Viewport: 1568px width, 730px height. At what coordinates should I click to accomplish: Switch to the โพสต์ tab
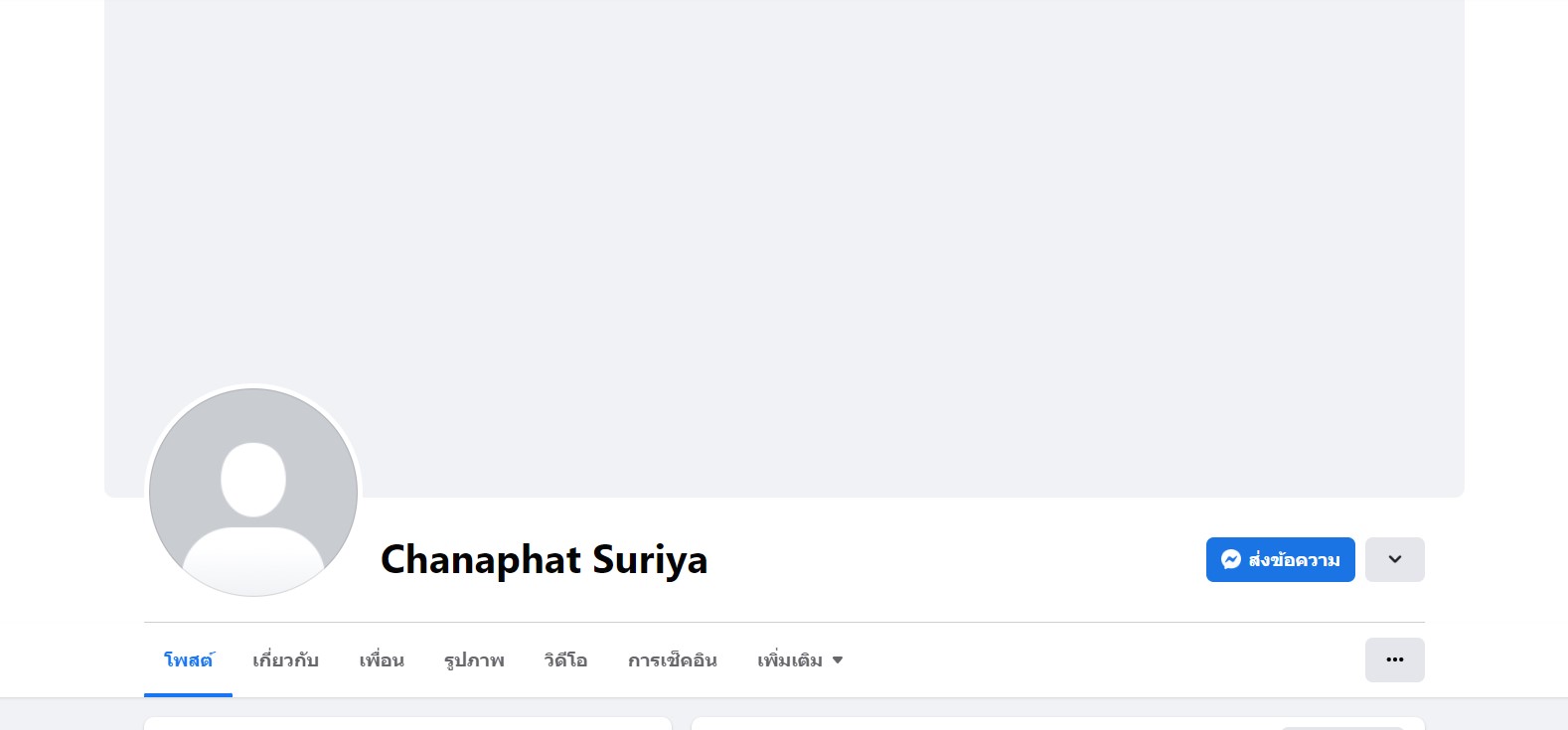(x=188, y=660)
